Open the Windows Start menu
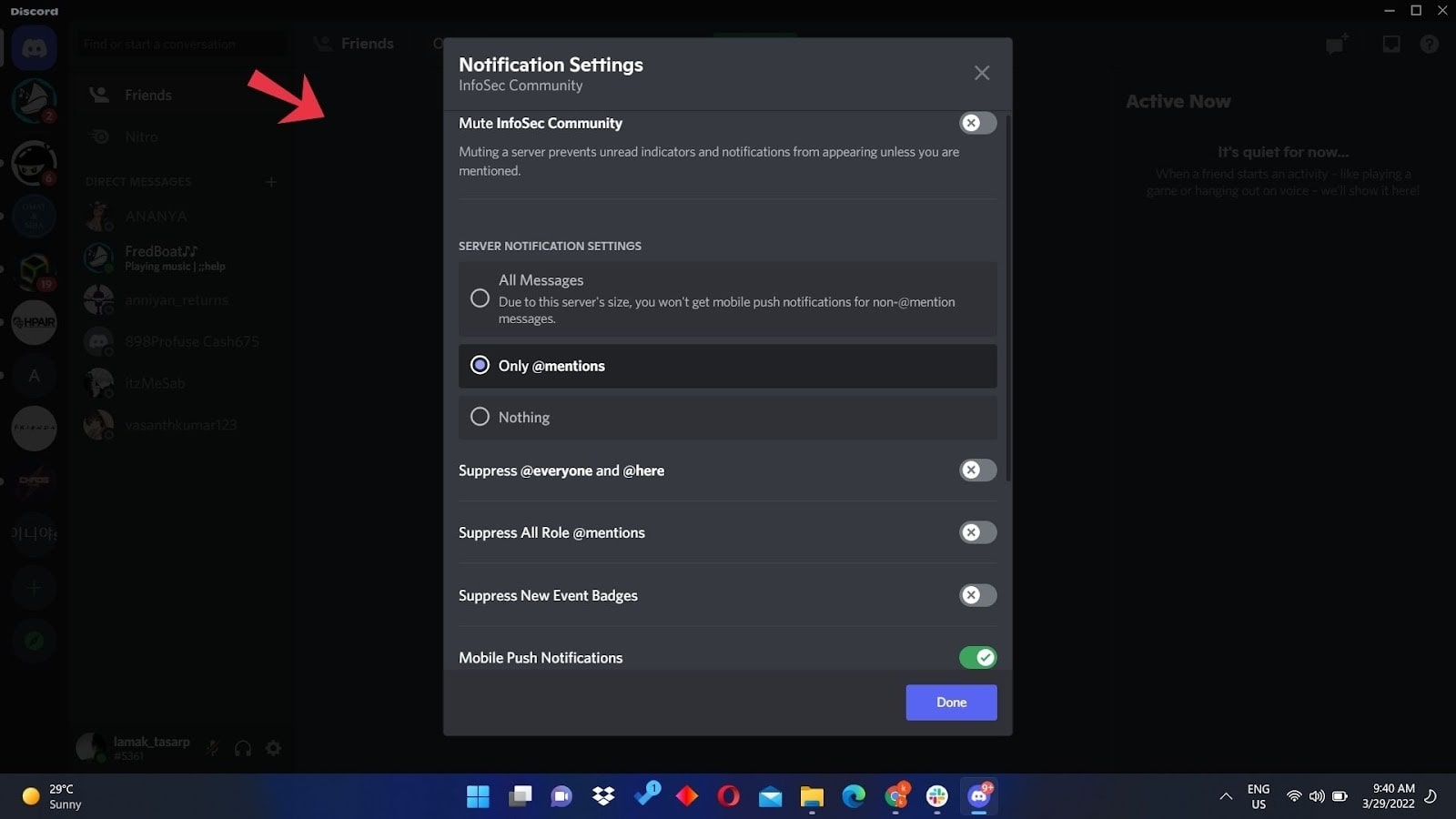Viewport: 1456px width, 819px height. 478,796
